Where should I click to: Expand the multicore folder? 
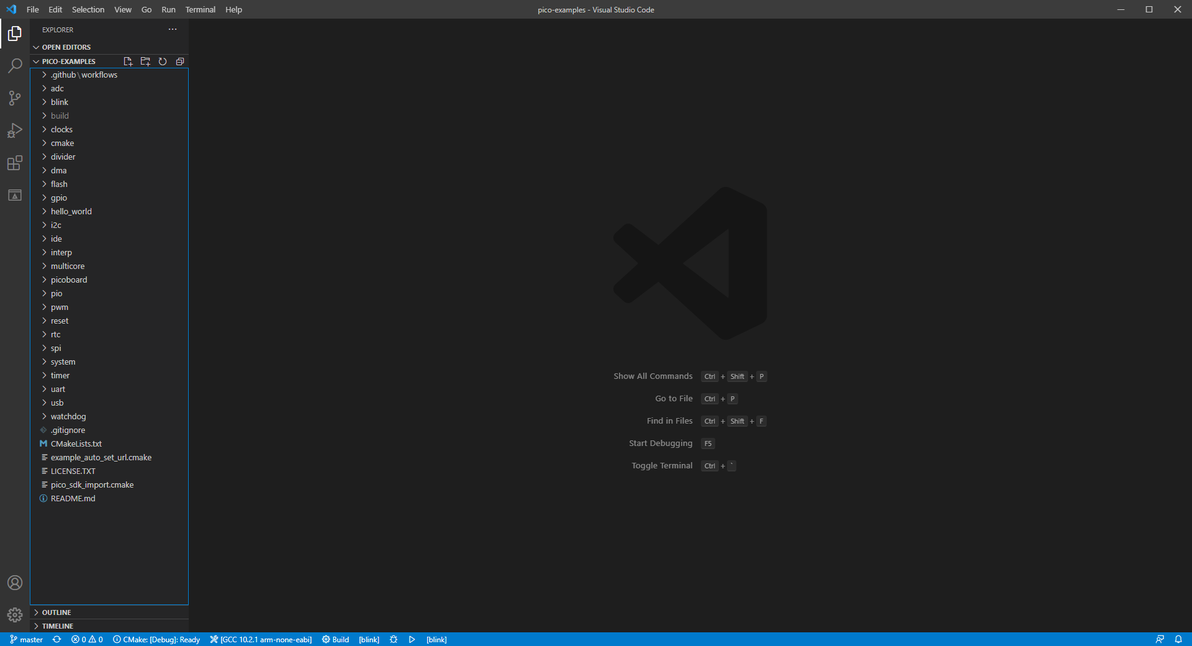coord(109,267)
